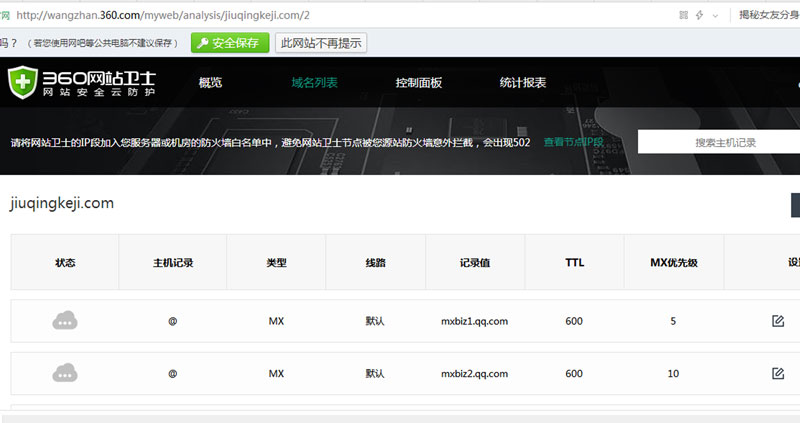This screenshot has height=423, width=800.
Task: Expand the address bar dropdown arrow
Action: pos(715,16)
